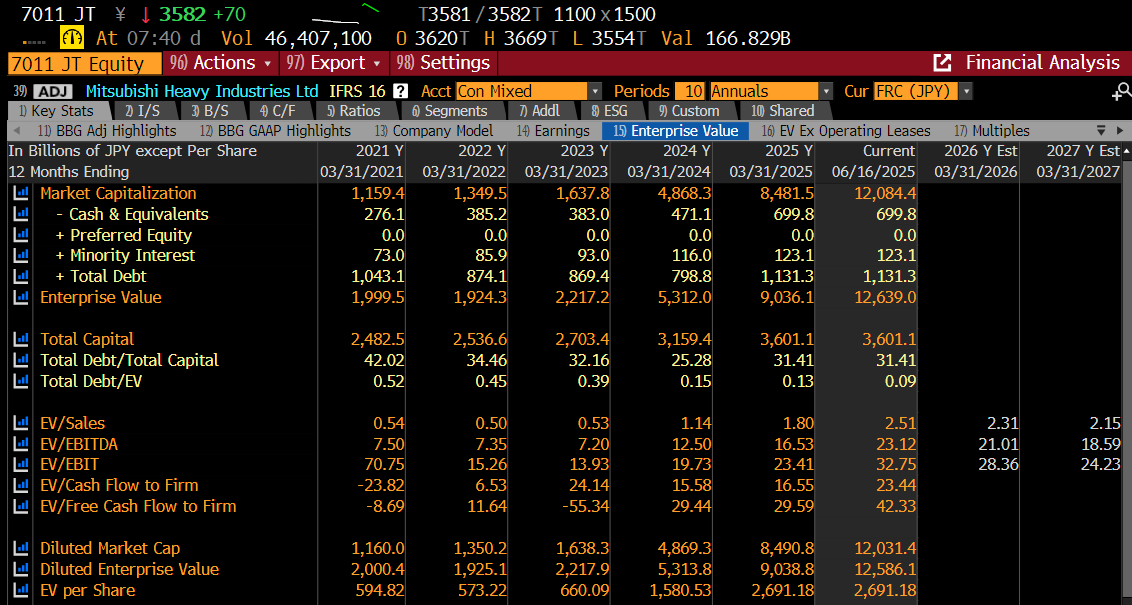The height and width of the screenshot is (605, 1132).
Task: Click the yellow delayed-quote clock icon
Action: click(72, 38)
